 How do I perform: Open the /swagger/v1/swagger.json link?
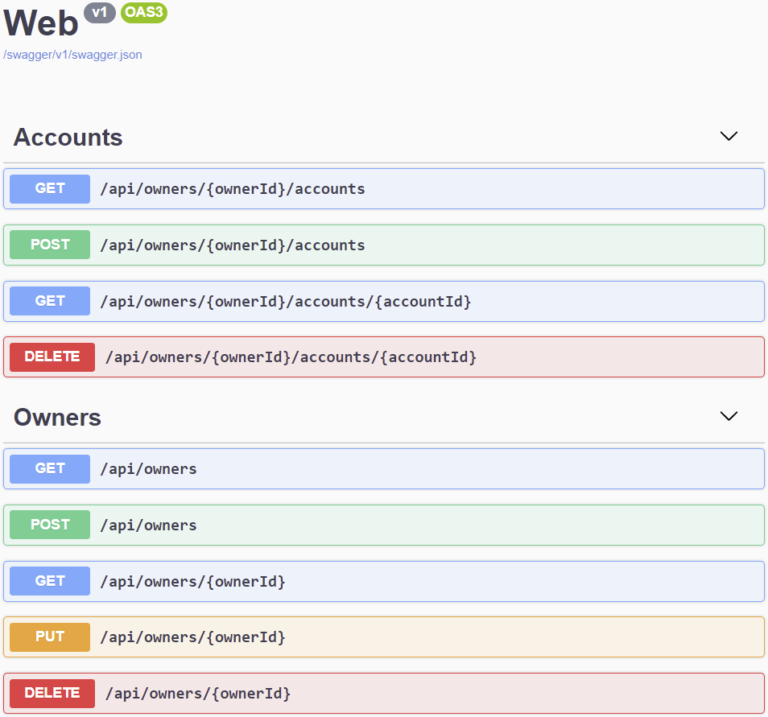[x=73, y=55]
